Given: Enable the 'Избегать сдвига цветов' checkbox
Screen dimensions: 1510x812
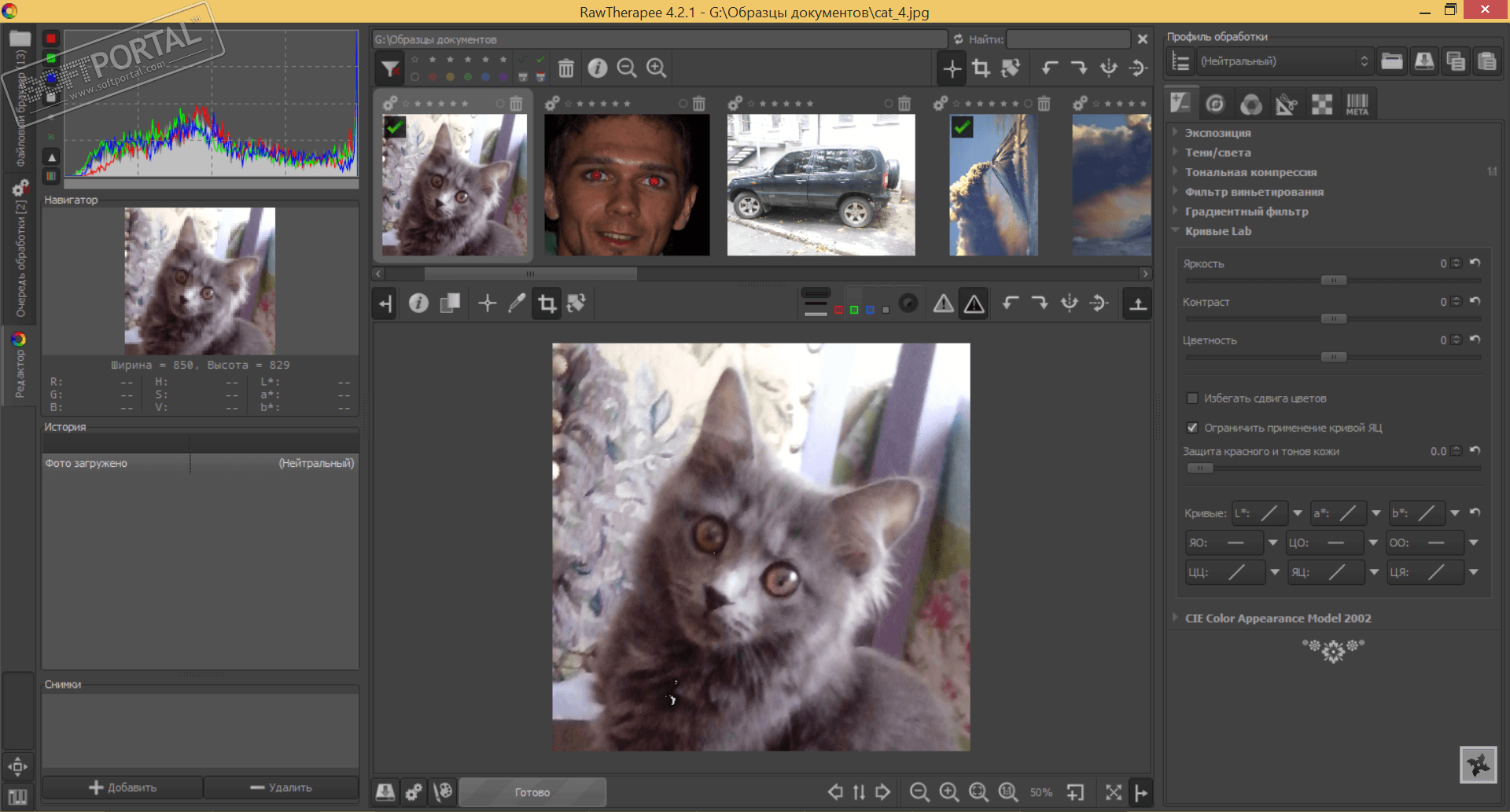Looking at the screenshot, I should click(x=1192, y=399).
